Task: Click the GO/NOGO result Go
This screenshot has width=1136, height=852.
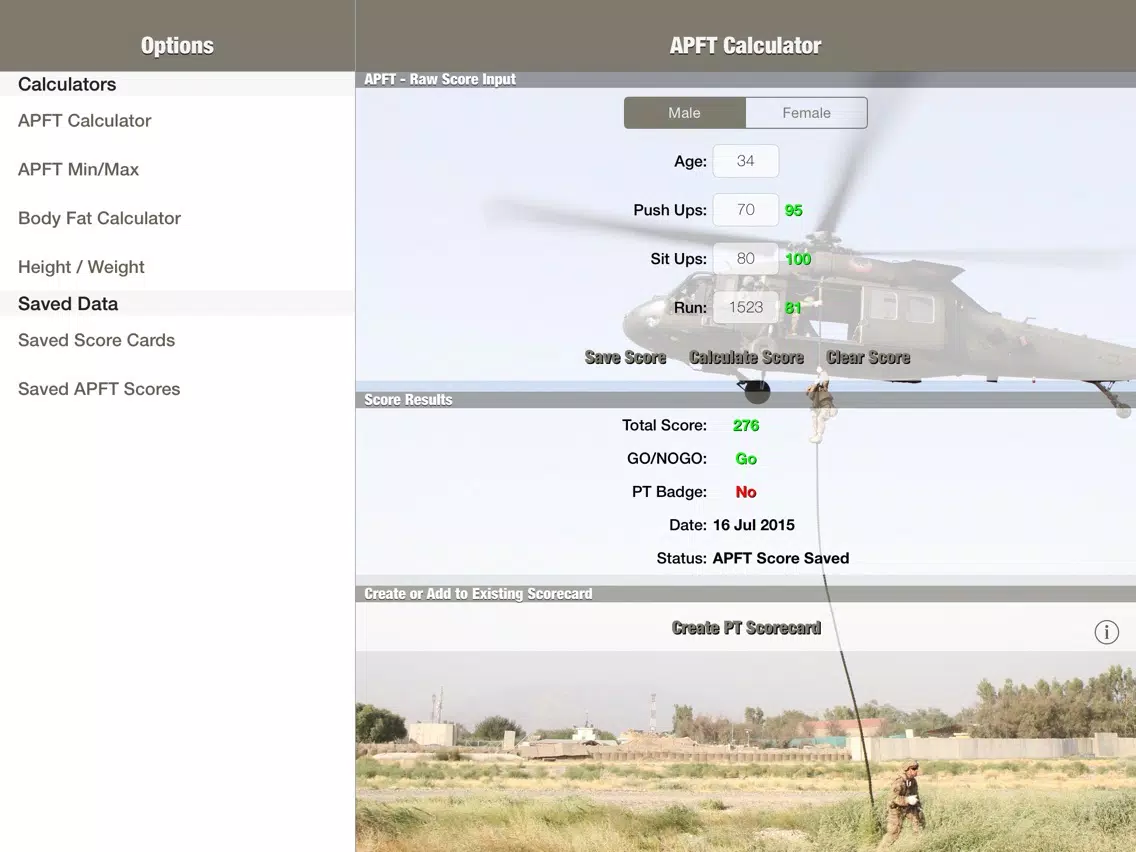Action: pos(746,459)
